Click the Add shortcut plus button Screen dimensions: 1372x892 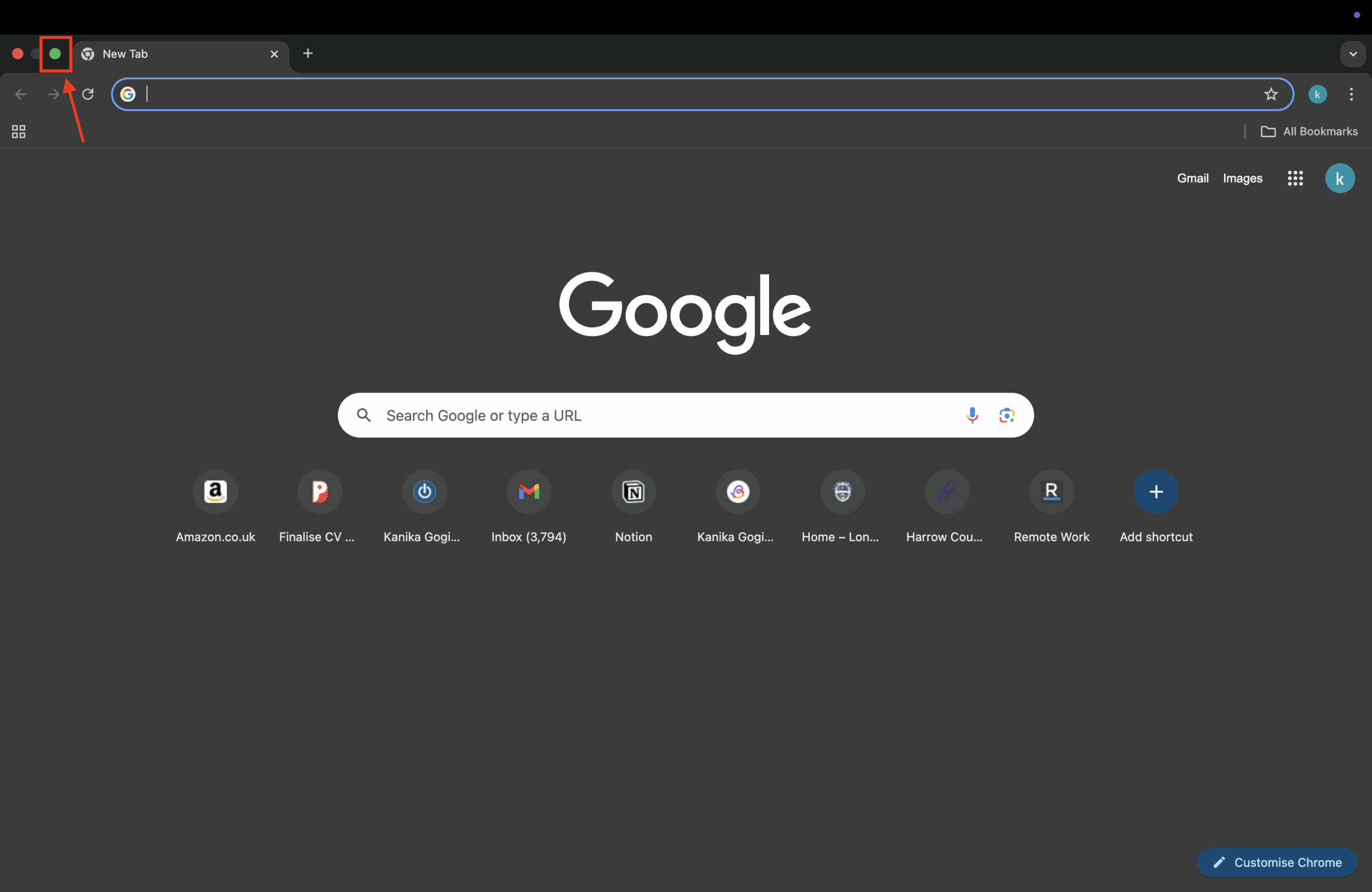[1155, 491]
